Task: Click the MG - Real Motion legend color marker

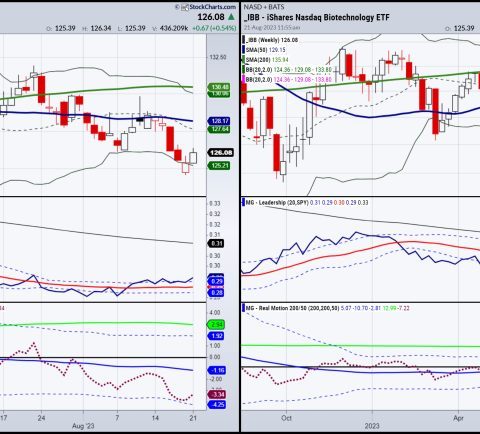Action: 243,308
